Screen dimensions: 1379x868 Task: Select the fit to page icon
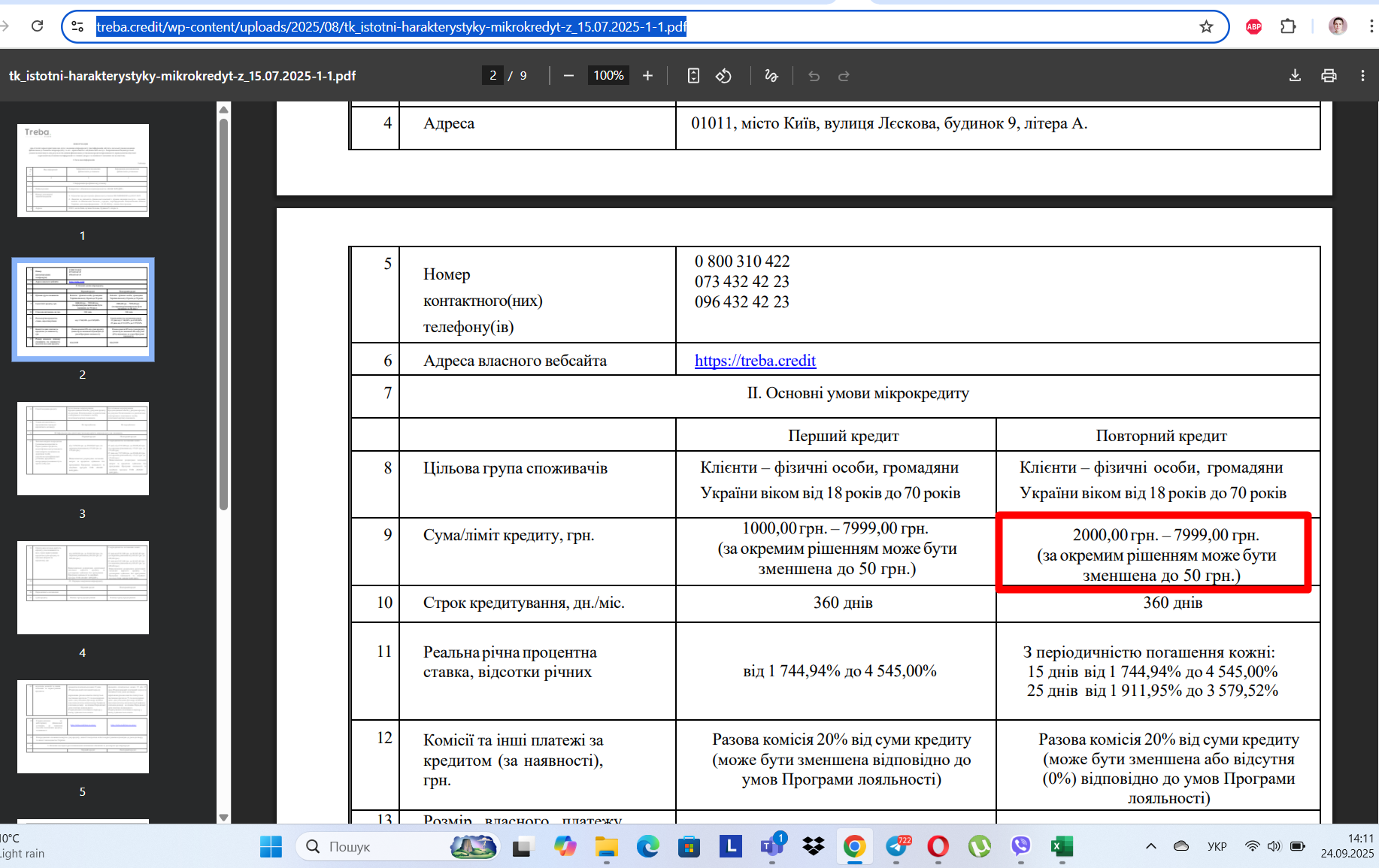(x=693, y=75)
